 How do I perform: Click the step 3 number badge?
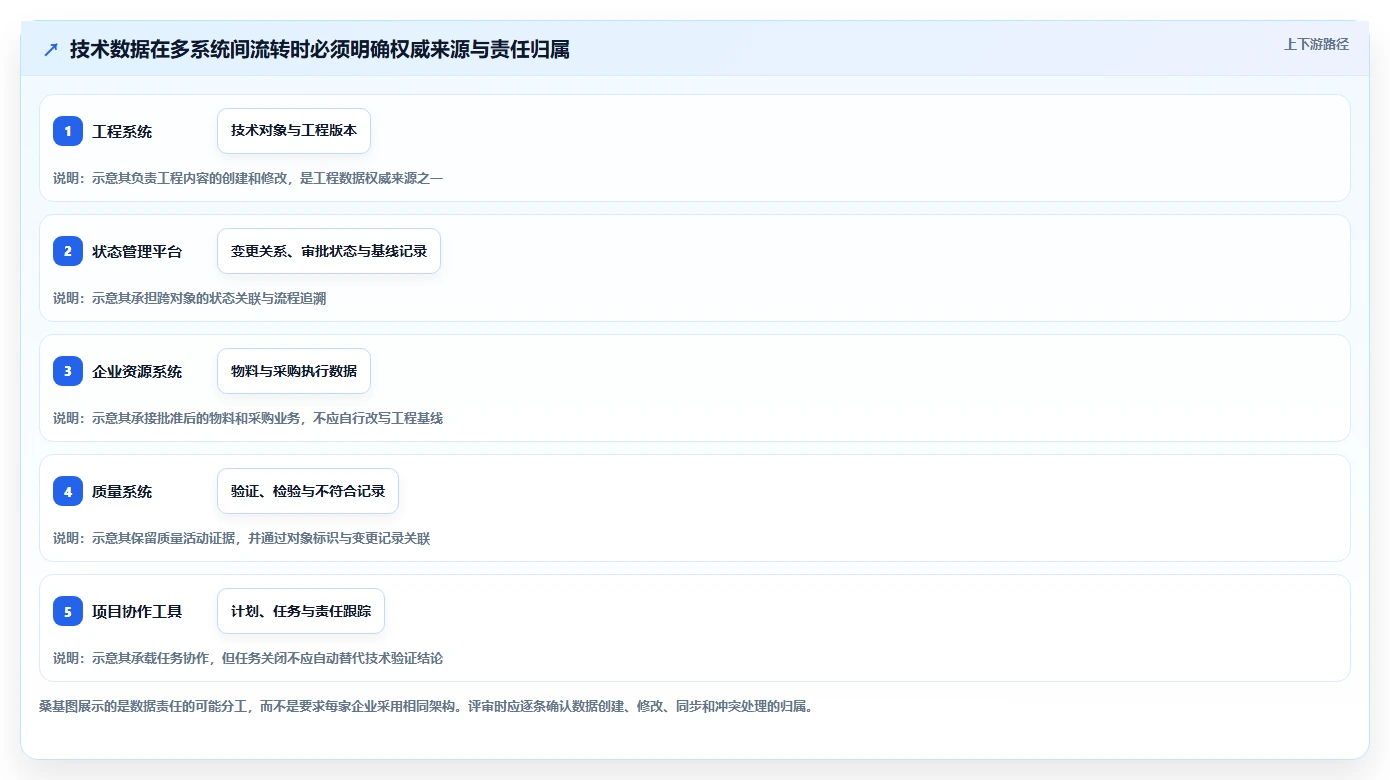68,371
